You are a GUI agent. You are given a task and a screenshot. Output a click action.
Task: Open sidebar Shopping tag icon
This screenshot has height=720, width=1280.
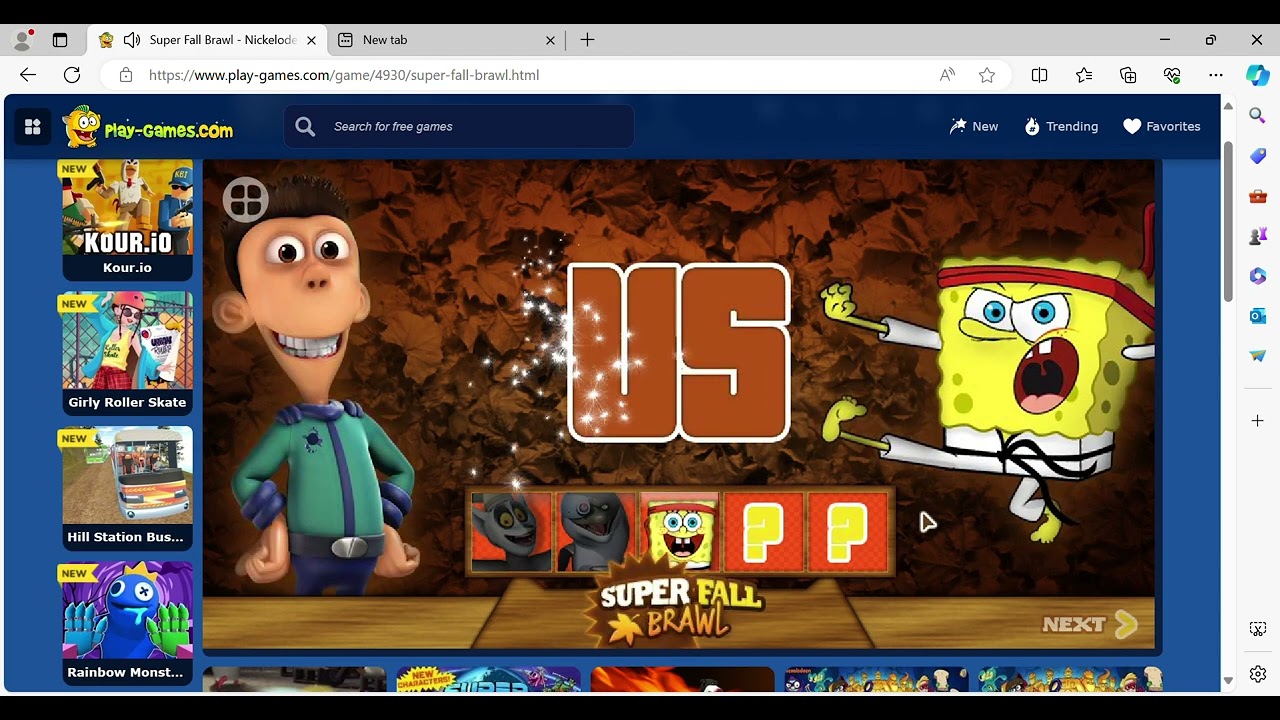[1258, 156]
